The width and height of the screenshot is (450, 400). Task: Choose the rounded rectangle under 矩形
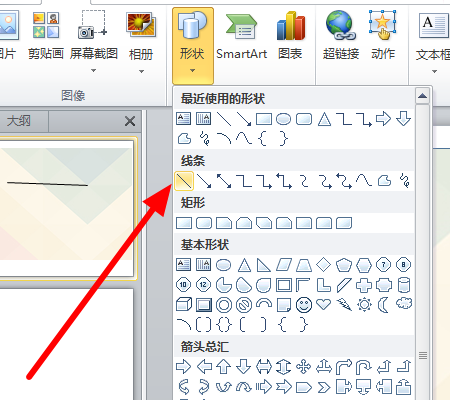click(x=204, y=223)
